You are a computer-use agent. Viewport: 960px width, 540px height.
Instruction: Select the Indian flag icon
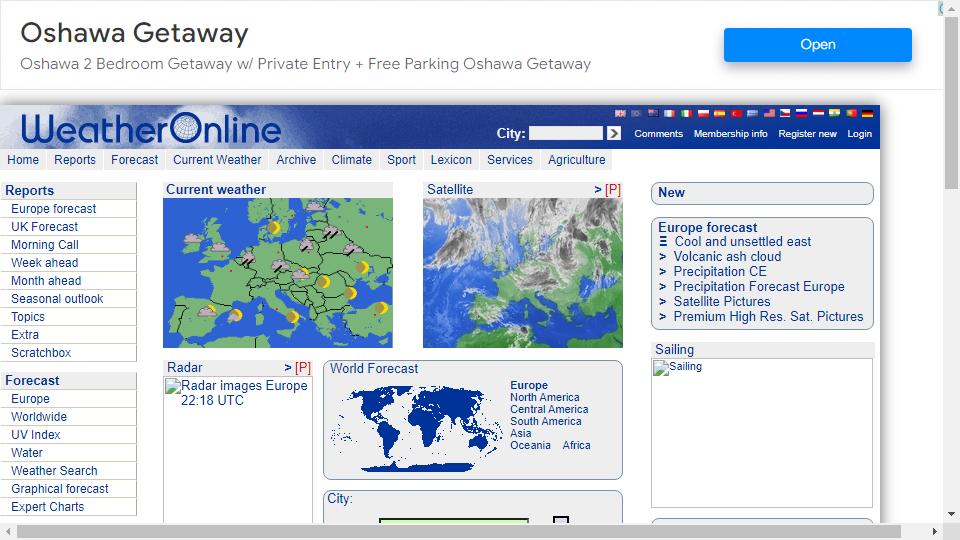click(x=834, y=113)
